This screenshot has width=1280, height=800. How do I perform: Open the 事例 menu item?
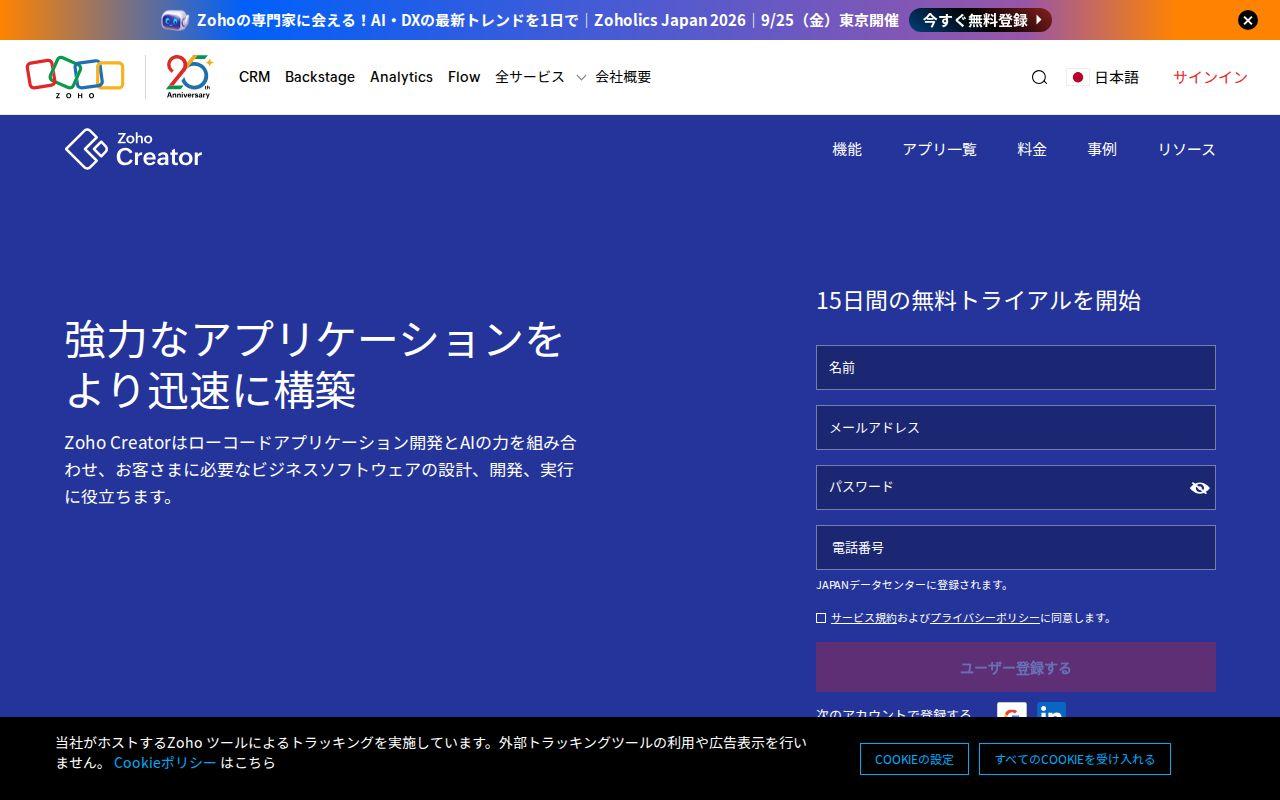click(x=1102, y=149)
